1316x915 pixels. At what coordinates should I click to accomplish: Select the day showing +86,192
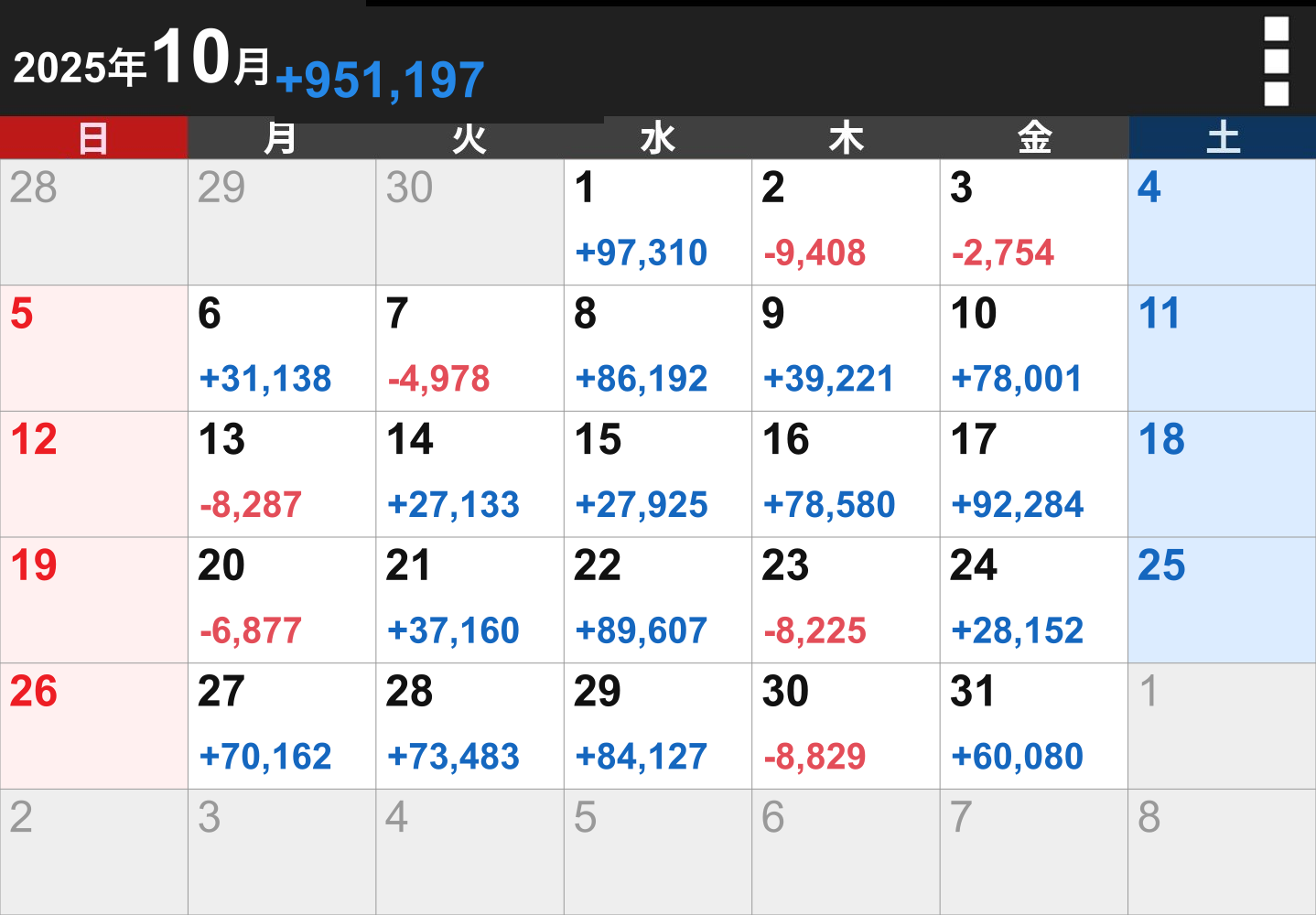(x=658, y=349)
